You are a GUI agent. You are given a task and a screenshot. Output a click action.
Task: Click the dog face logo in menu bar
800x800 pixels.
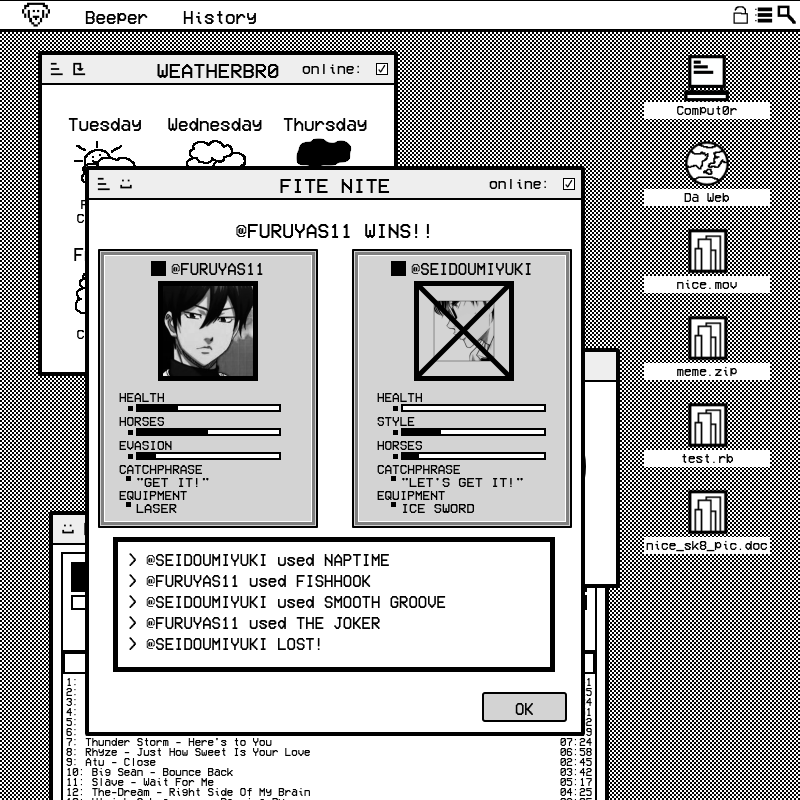click(x=36, y=14)
